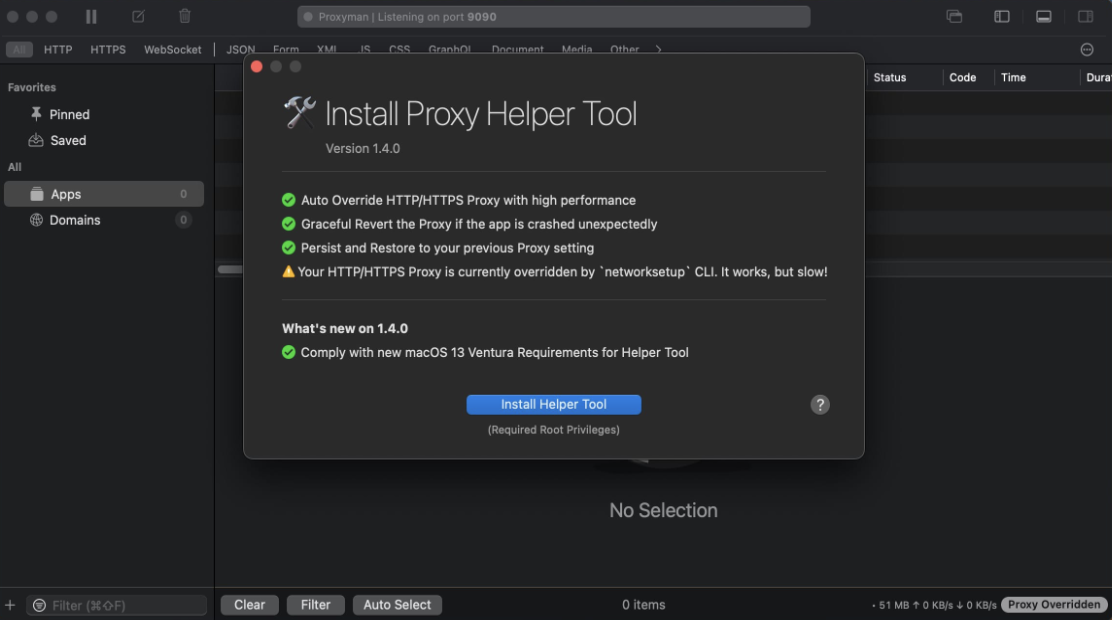Click the Code column header
The image size is (1112, 620).
pos(962,77)
